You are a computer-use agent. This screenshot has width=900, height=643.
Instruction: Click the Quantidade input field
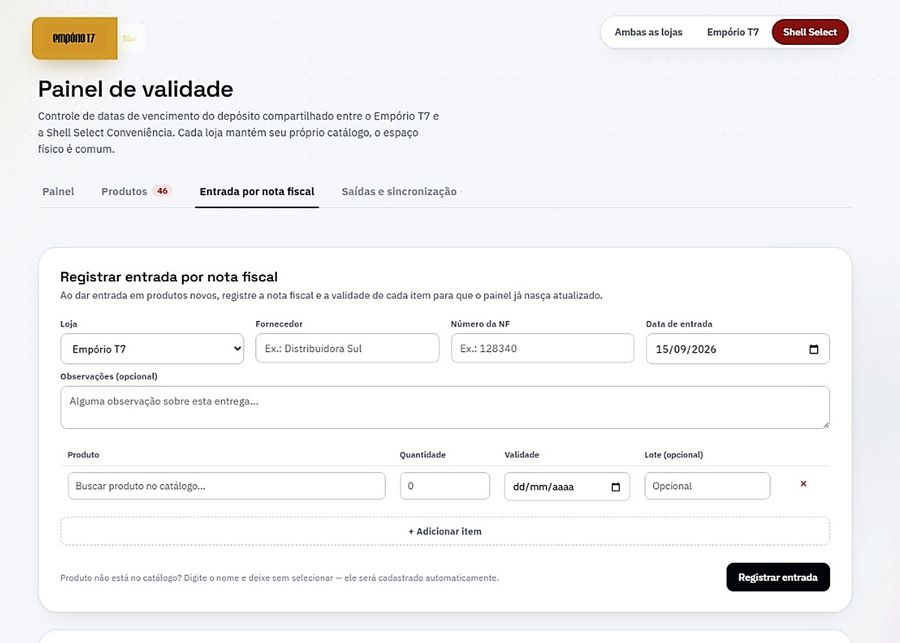pyautogui.click(x=445, y=486)
